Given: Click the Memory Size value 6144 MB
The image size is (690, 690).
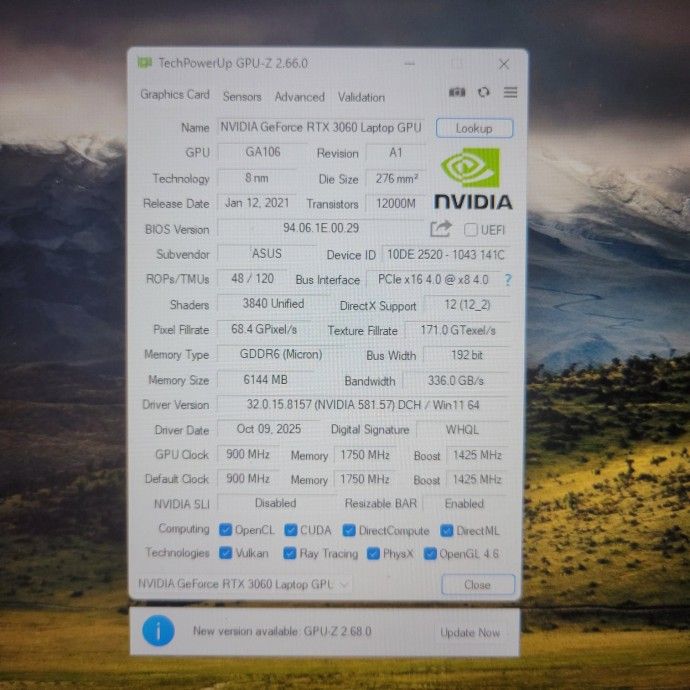Looking at the screenshot, I should click(265, 379).
